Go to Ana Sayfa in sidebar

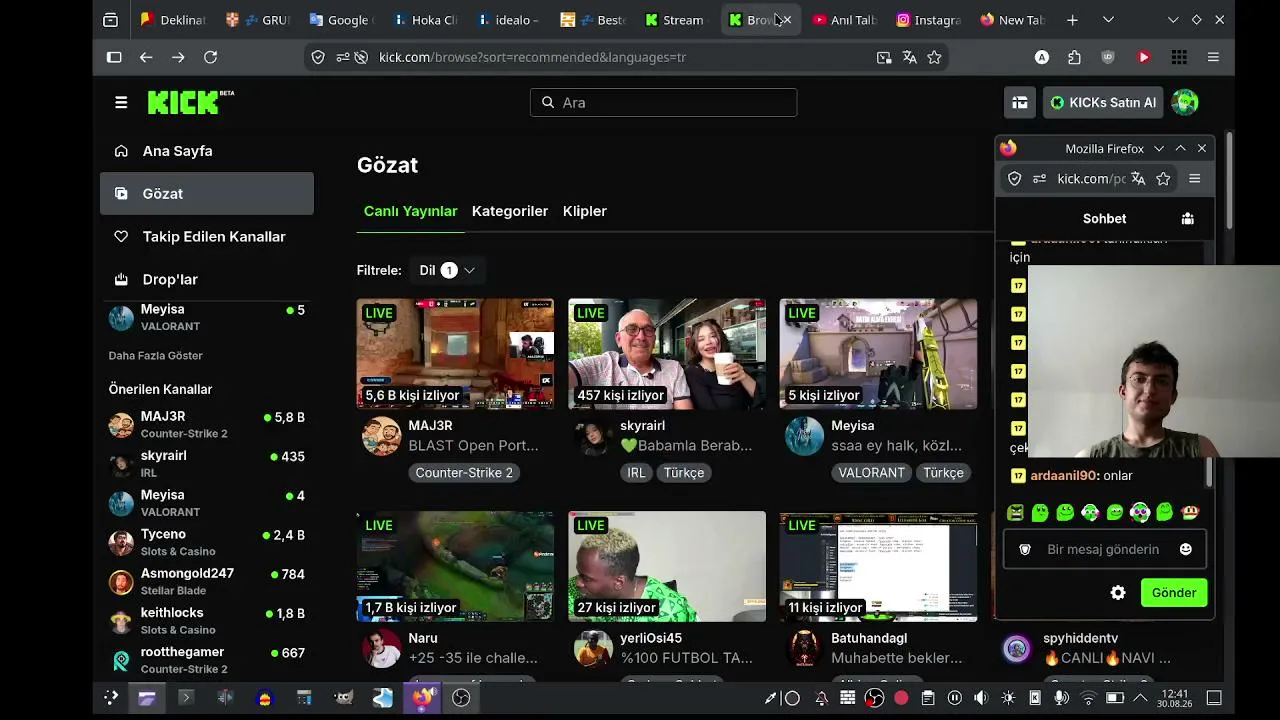(207, 151)
